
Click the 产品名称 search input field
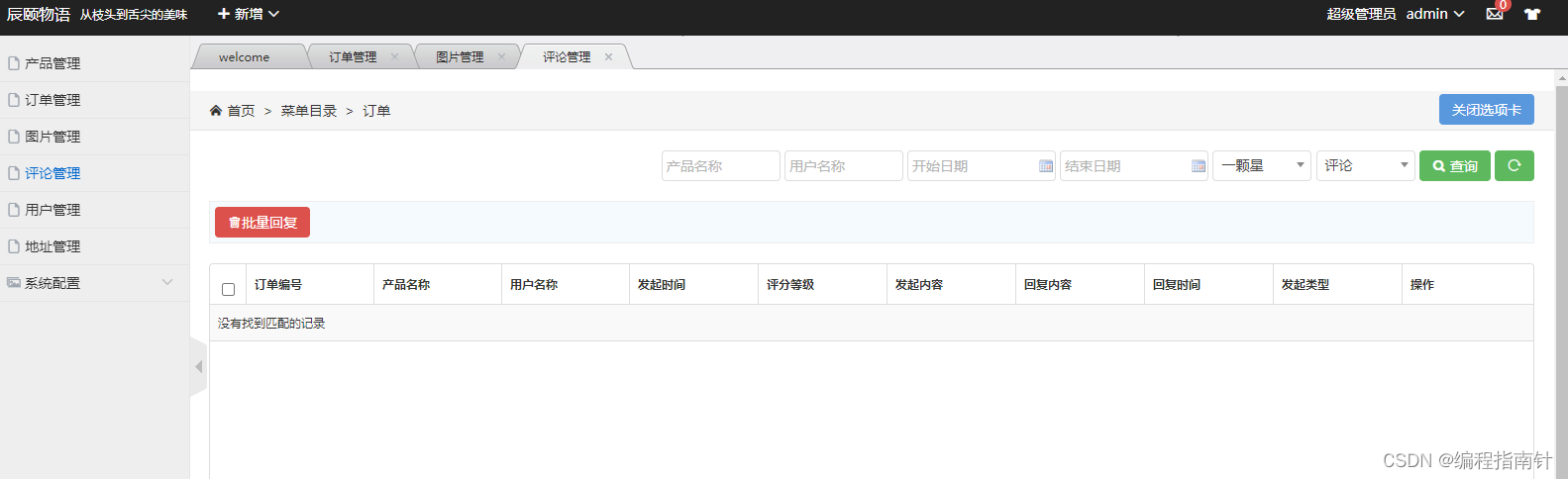[x=720, y=165]
